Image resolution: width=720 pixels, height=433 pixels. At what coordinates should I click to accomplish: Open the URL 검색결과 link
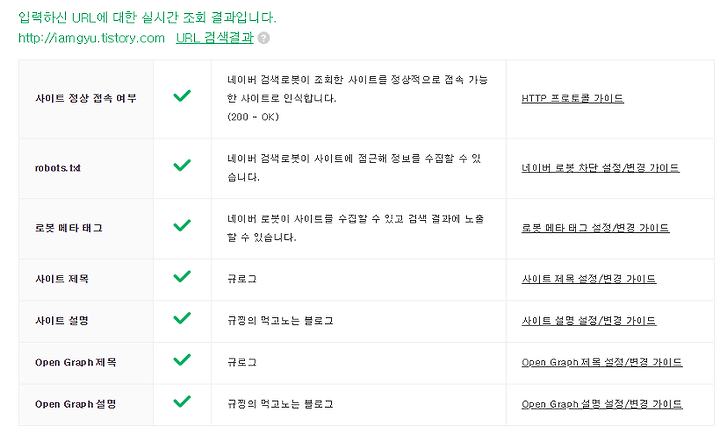(214, 38)
